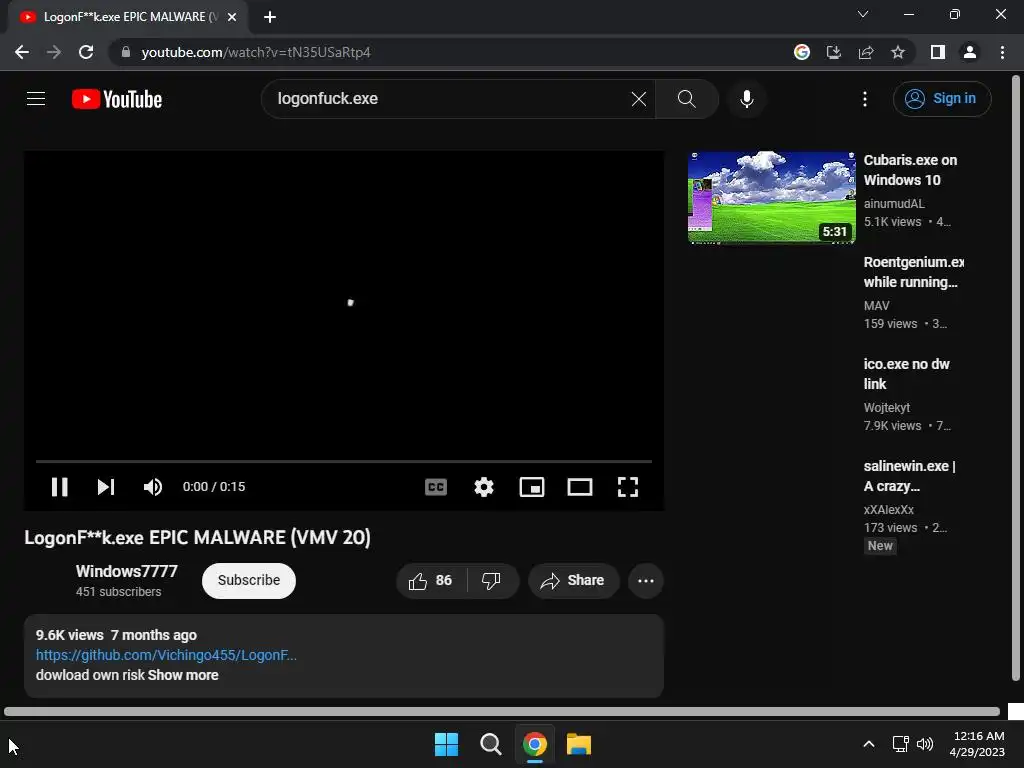Open the GitHub link in description
The image size is (1024, 768).
pos(167,655)
